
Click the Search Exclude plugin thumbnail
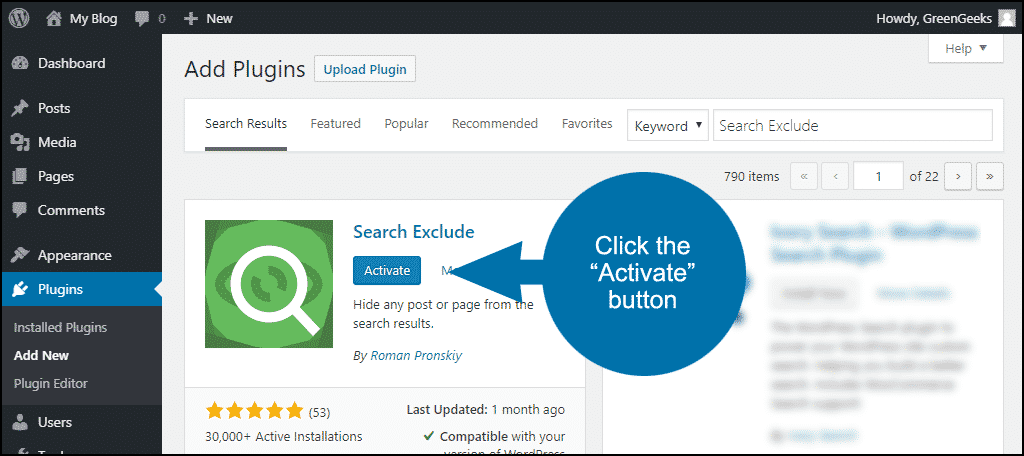pos(269,284)
